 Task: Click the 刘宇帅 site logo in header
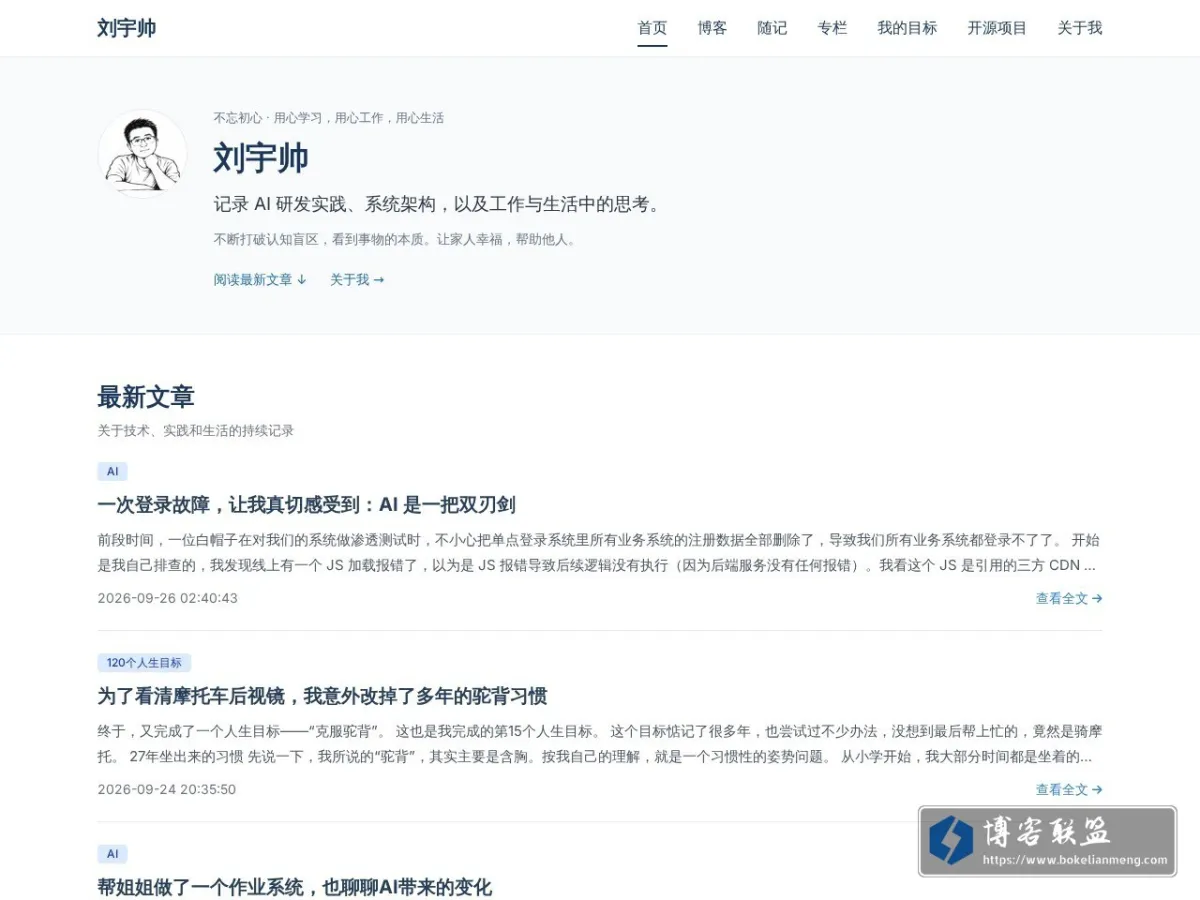[x=127, y=28]
